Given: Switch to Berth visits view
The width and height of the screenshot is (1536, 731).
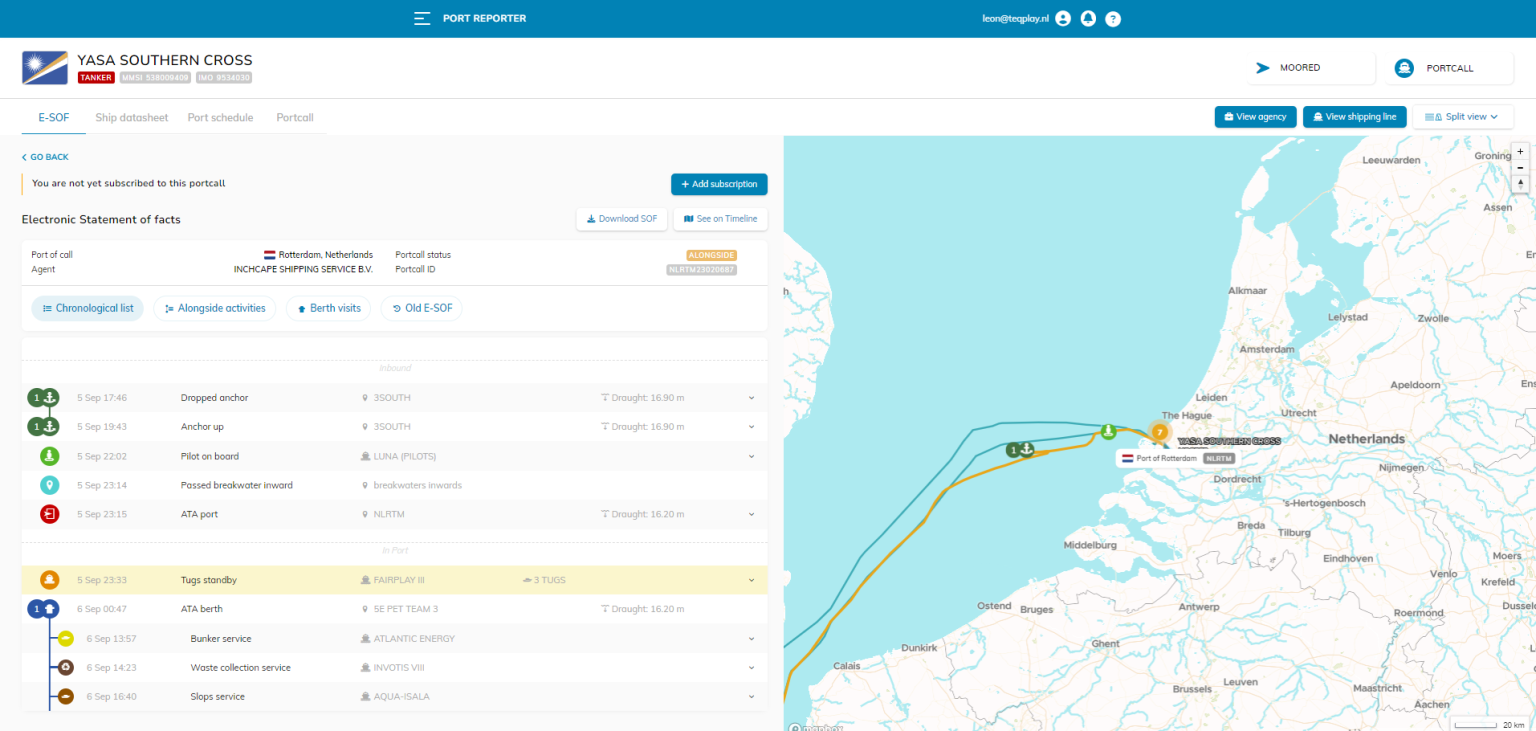Looking at the screenshot, I should coord(328,308).
